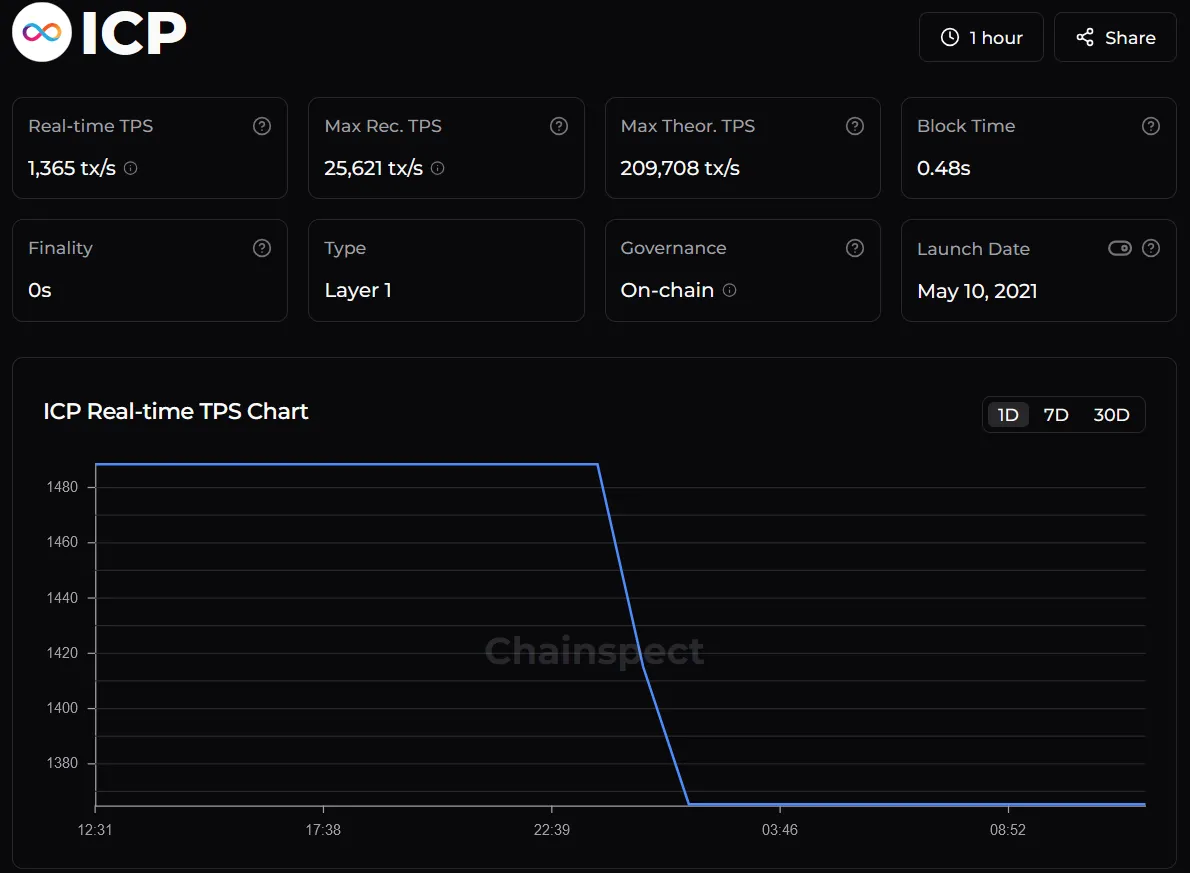Screen dimensions: 1190x873
Task: Click the ICP Real-time TPS Chart title
Action: pos(175,411)
